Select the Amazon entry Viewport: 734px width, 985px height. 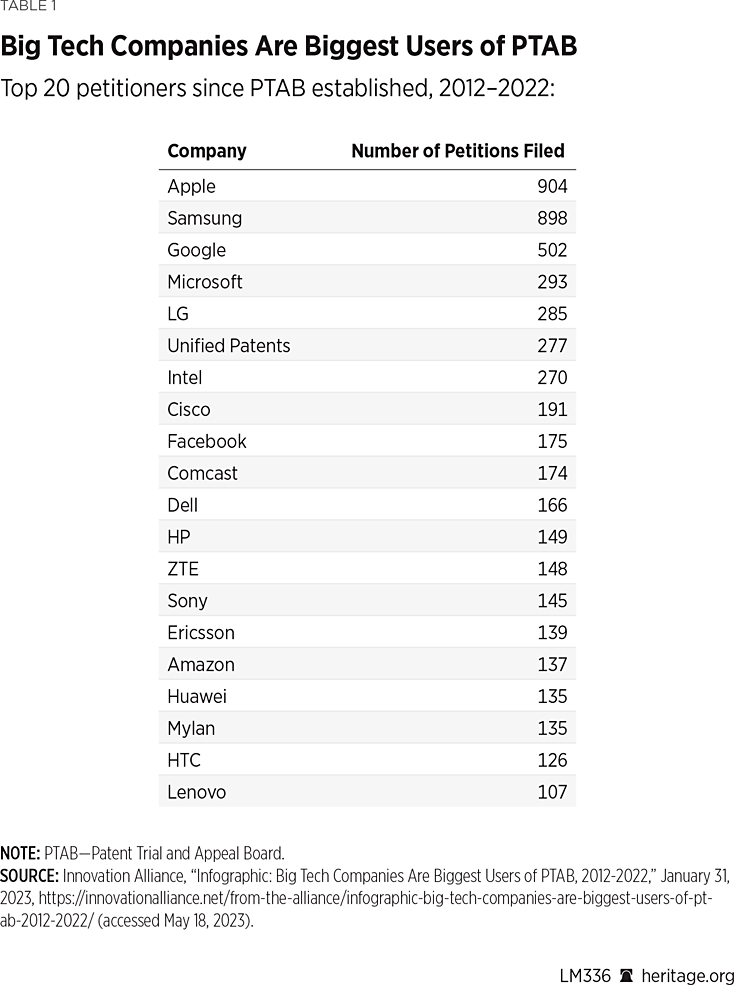201,664
